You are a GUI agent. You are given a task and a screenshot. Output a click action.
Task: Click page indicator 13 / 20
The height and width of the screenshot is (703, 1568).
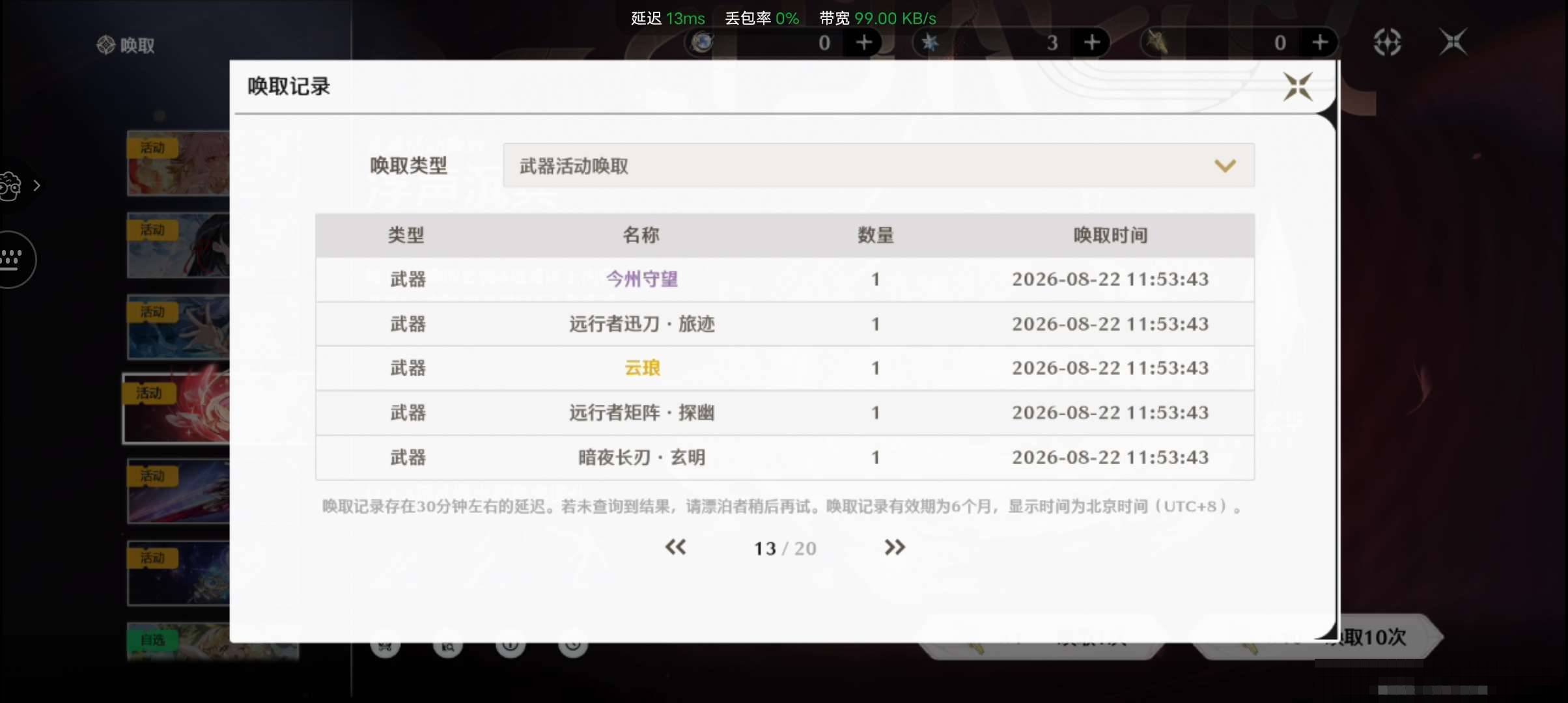(x=785, y=549)
